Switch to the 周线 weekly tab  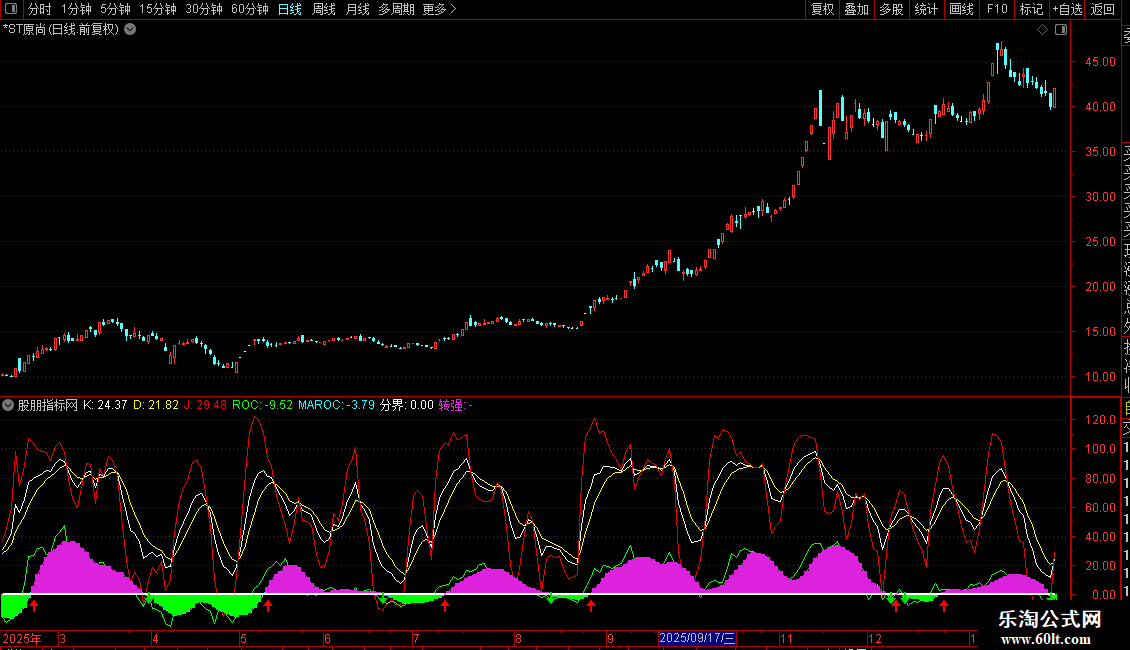(324, 9)
